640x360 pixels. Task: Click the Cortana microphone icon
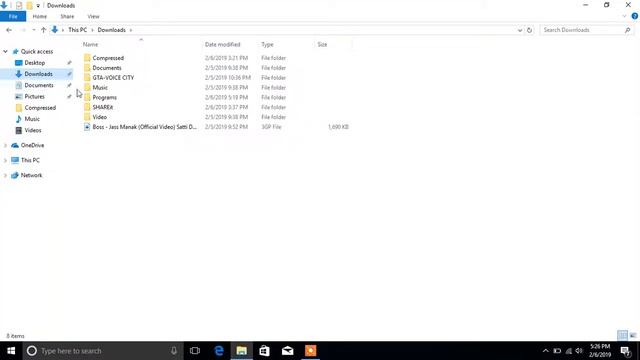174,351
